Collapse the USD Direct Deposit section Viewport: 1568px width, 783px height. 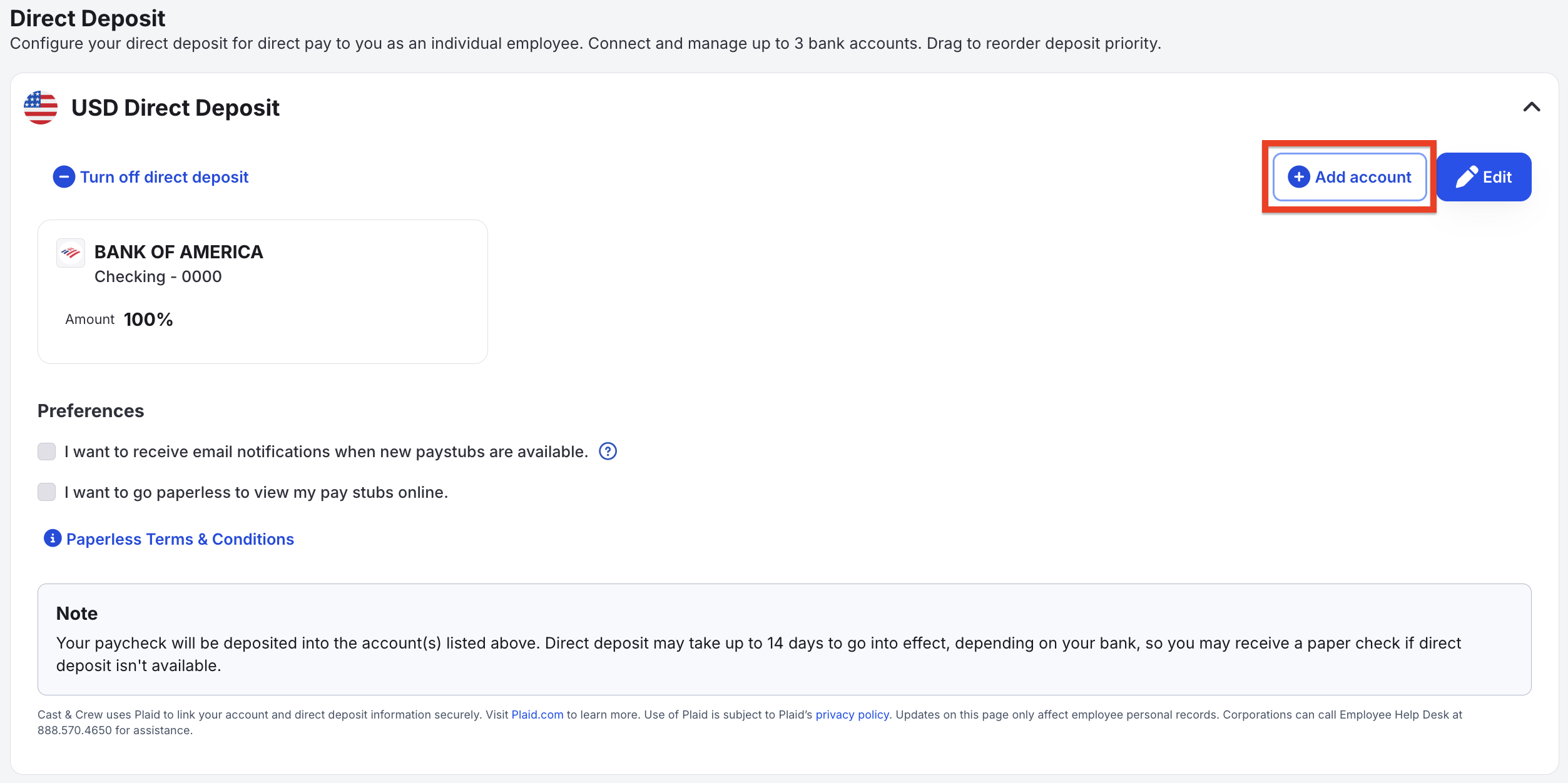pos(1531,107)
